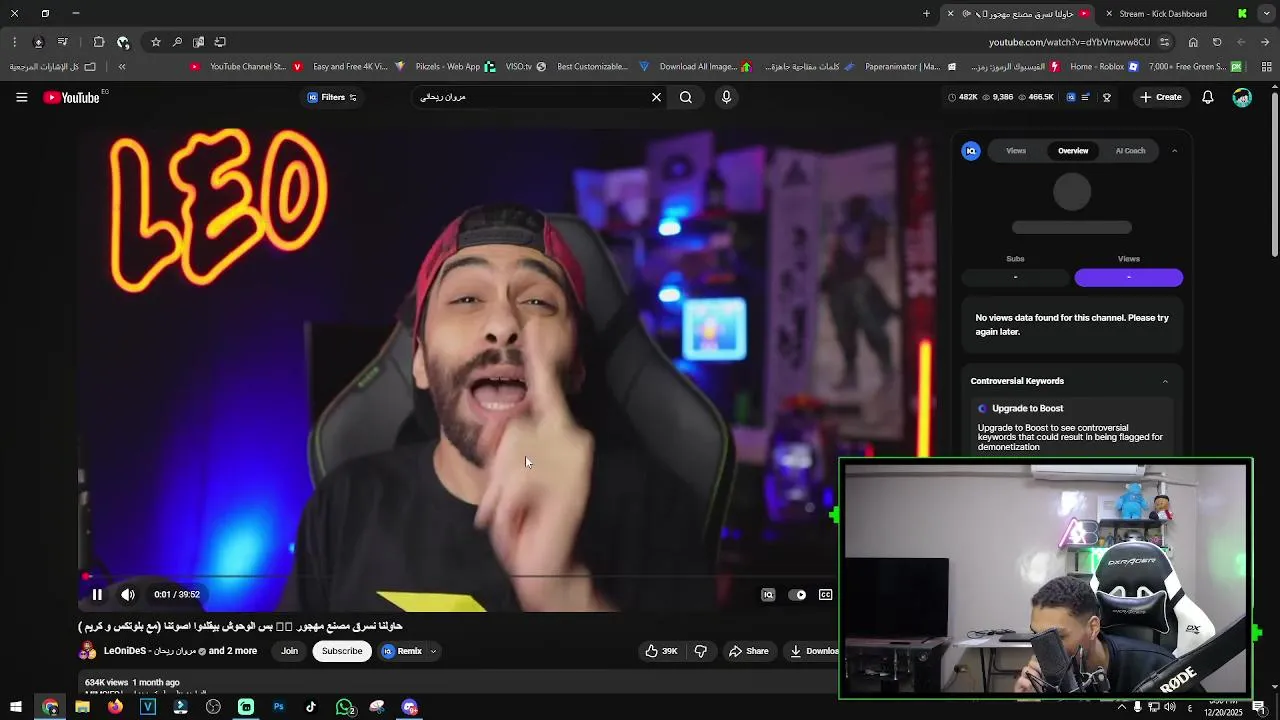This screenshot has width=1280, height=720.
Task: Open the browser downloads icon
Action: tap(38, 42)
